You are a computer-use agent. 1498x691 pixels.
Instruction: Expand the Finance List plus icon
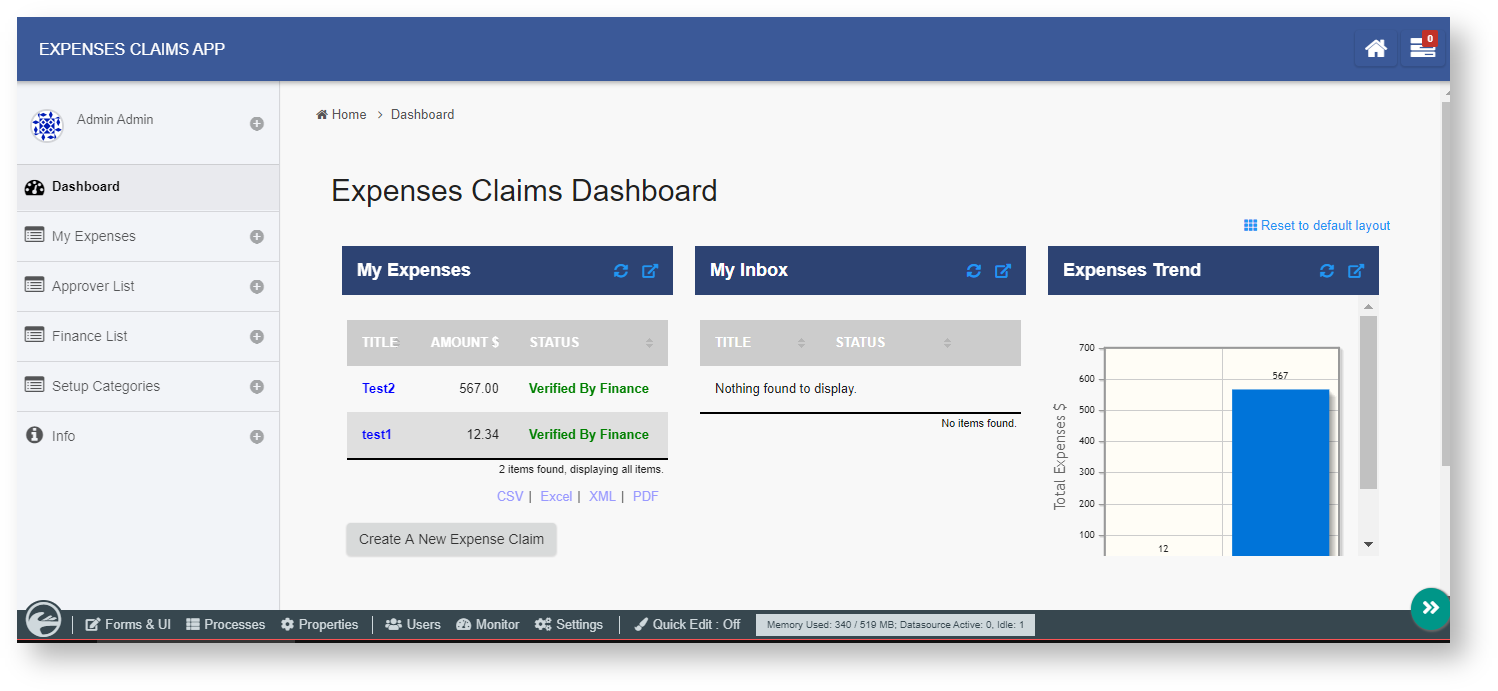tap(257, 337)
